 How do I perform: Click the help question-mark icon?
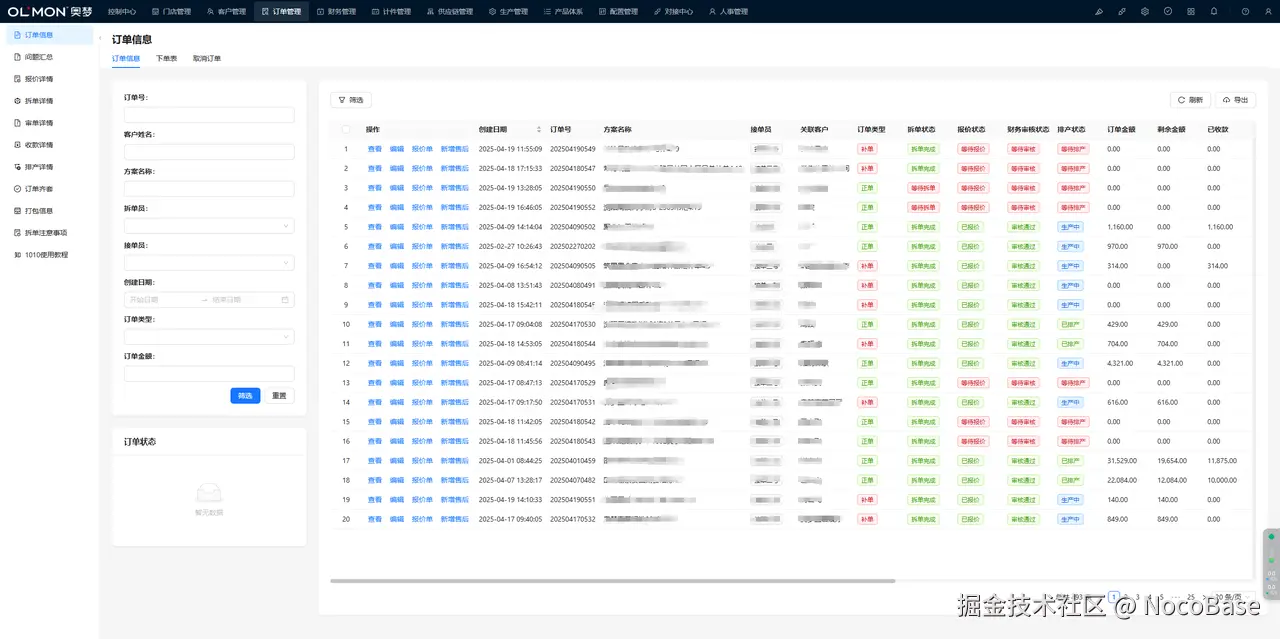[1245, 11]
